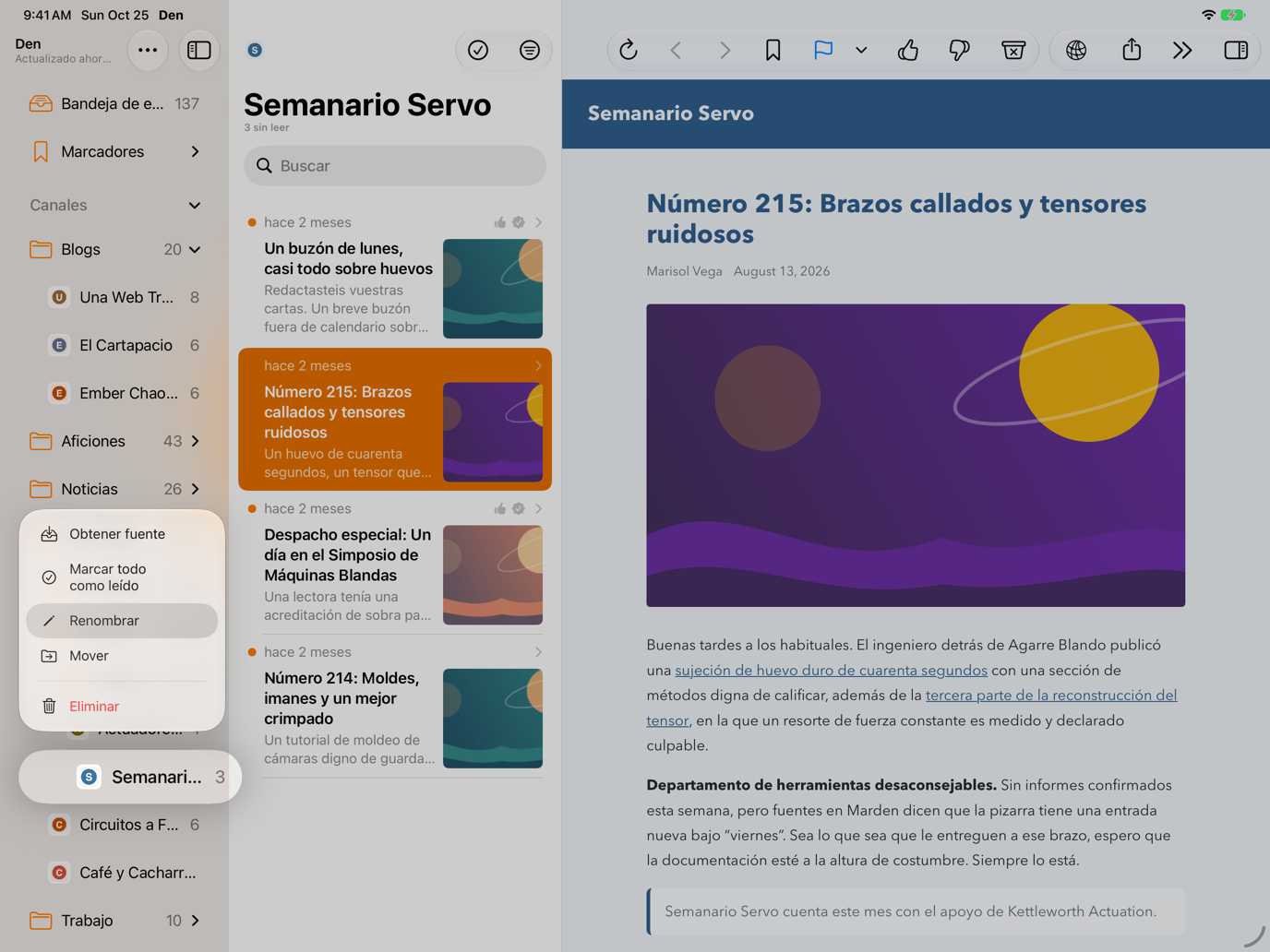Open Bandeja de entrada inbox
This screenshot has width=1270, height=952.
click(x=114, y=103)
